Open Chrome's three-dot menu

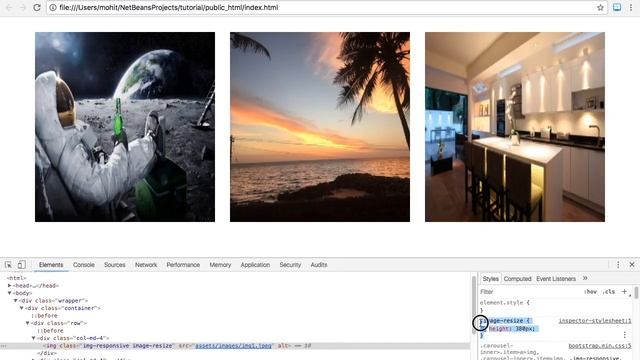click(x=631, y=7)
